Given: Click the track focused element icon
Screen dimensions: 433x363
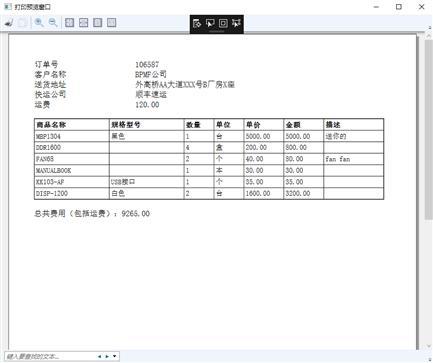Looking at the screenshot, I should pyautogui.click(x=236, y=23).
